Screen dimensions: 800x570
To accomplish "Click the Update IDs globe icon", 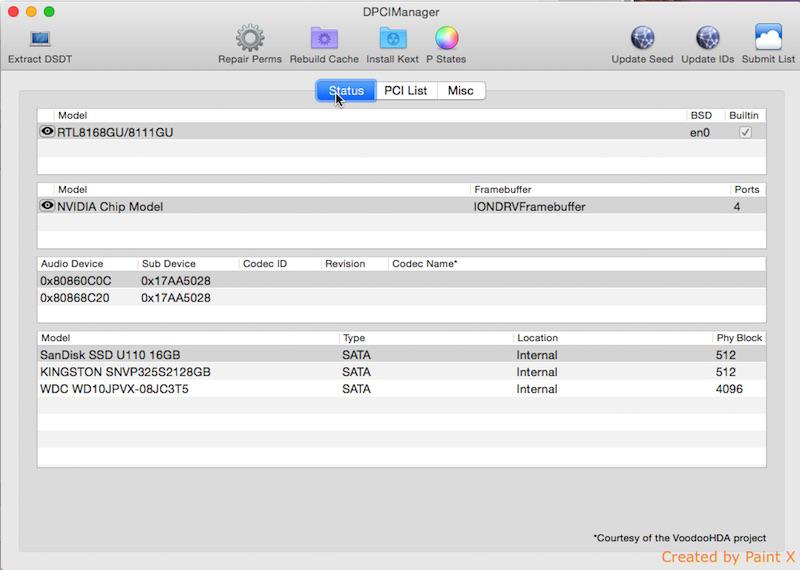I will [707, 40].
